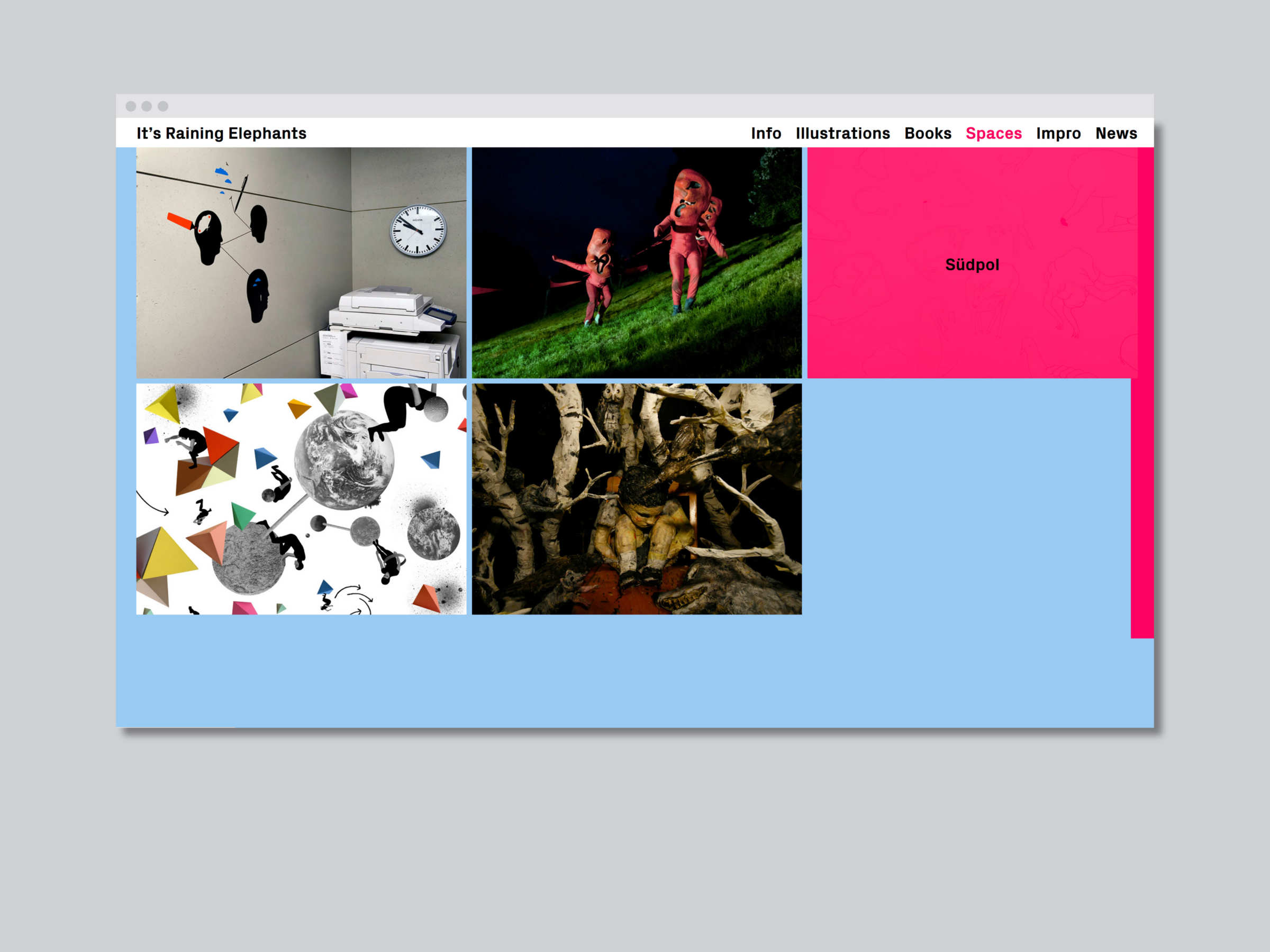This screenshot has width=1270, height=952.
Task: Open the dark forest sculpture photo
Action: pyautogui.click(x=636, y=499)
